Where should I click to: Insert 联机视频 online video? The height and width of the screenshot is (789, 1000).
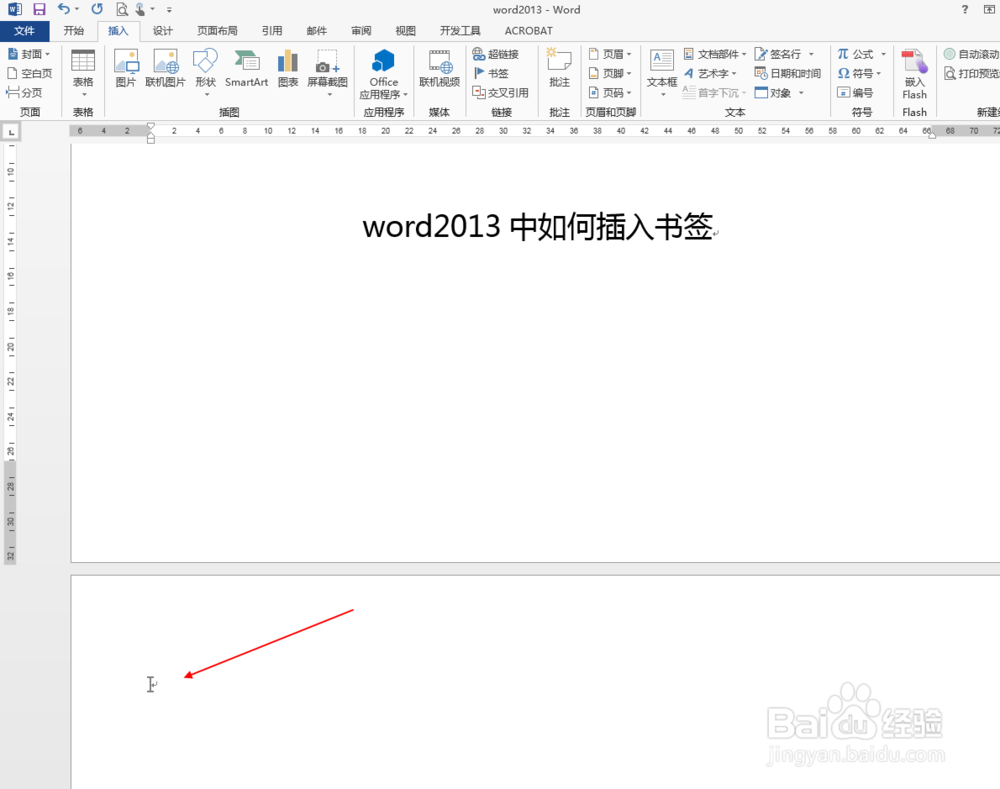[439, 69]
